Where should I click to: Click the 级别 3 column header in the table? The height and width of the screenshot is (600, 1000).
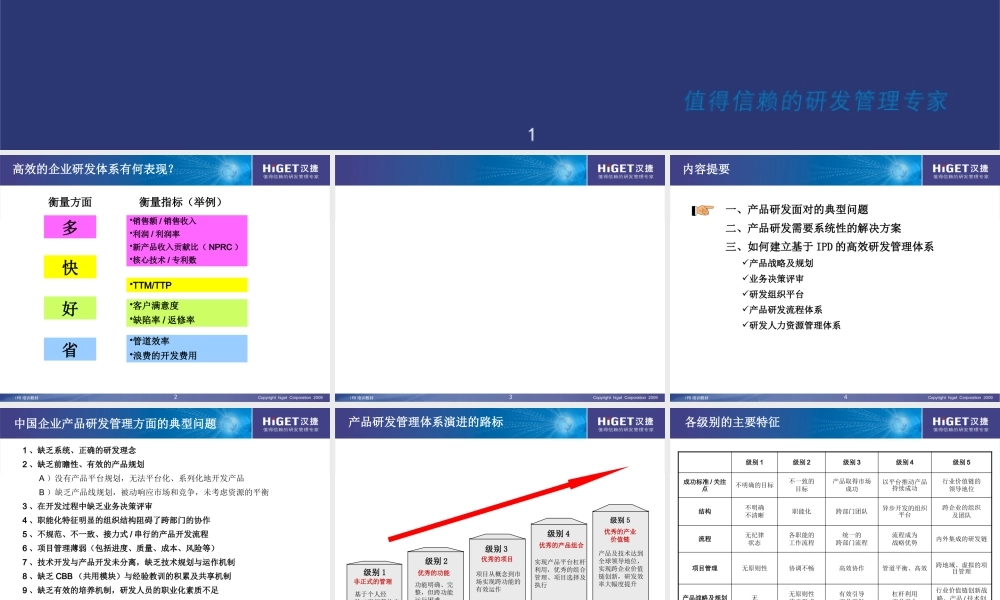pyautogui.click(x=851, y=462)
